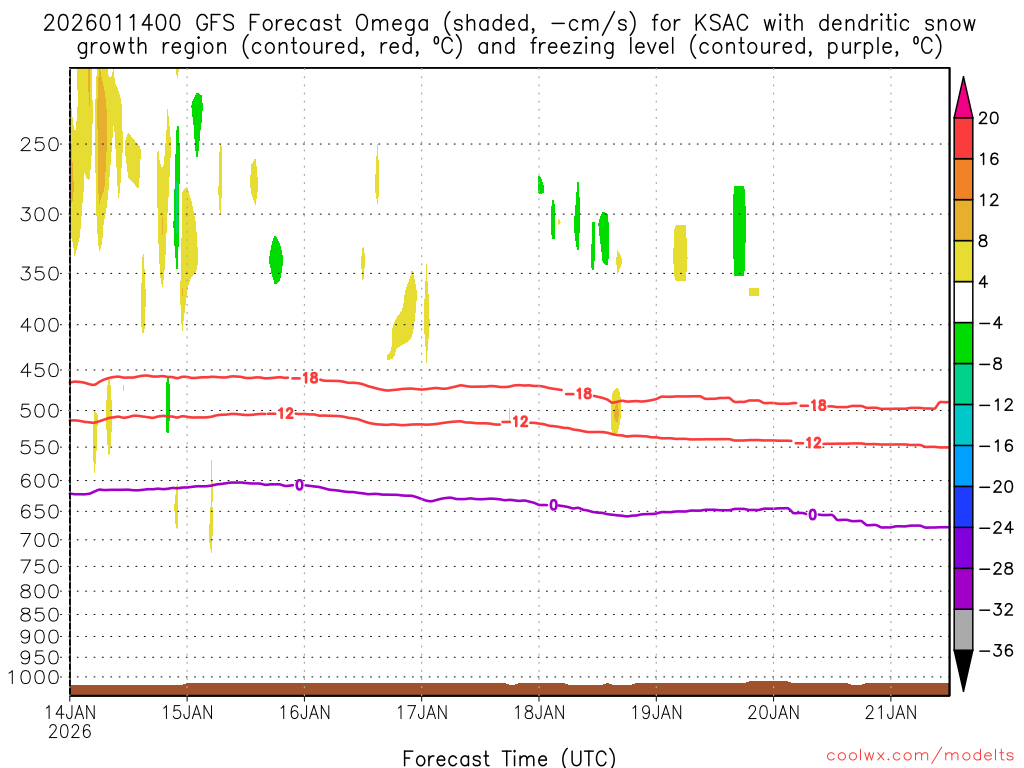This screenshot has height=768, width=1024.
Task: Click the bright green legend swatch below -4
Action: click(963, 344)
